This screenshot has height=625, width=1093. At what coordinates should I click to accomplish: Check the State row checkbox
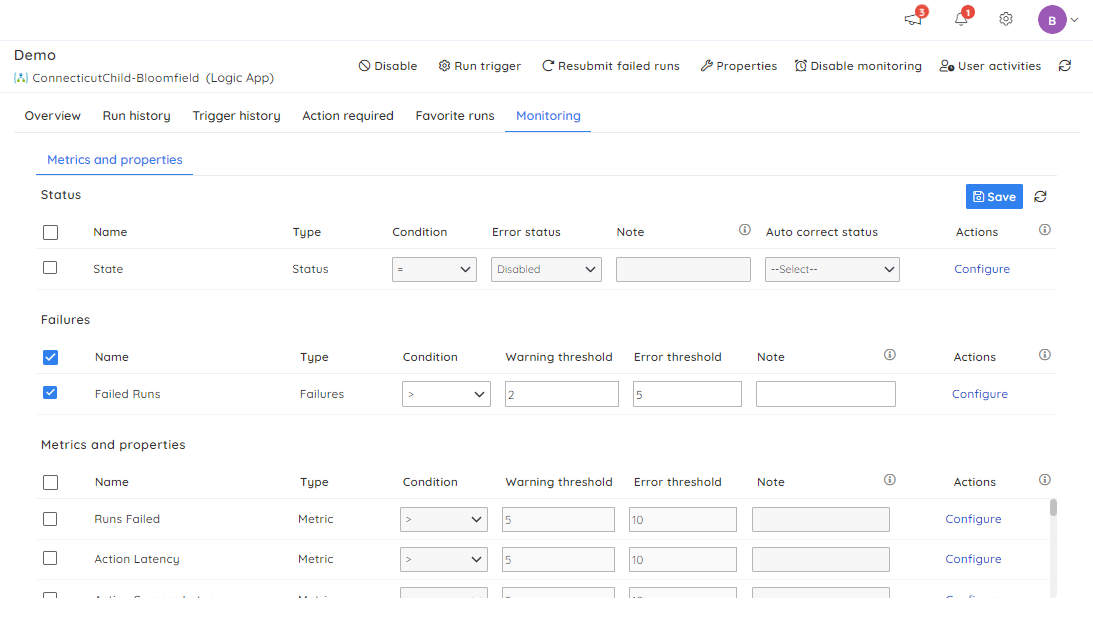[49, 268]
